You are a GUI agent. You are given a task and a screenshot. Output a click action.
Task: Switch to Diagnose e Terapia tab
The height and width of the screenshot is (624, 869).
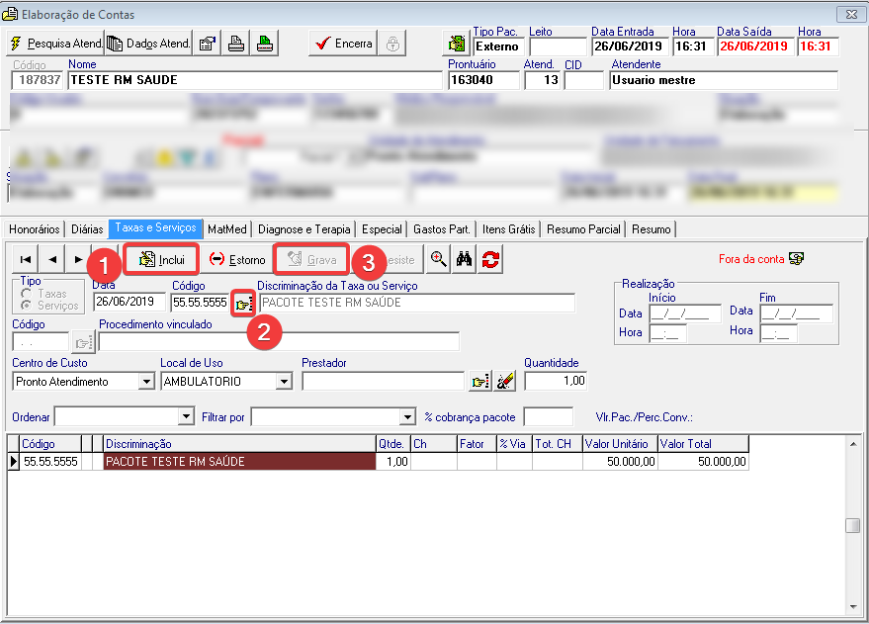pyautogui.click(x=304, y=229)
